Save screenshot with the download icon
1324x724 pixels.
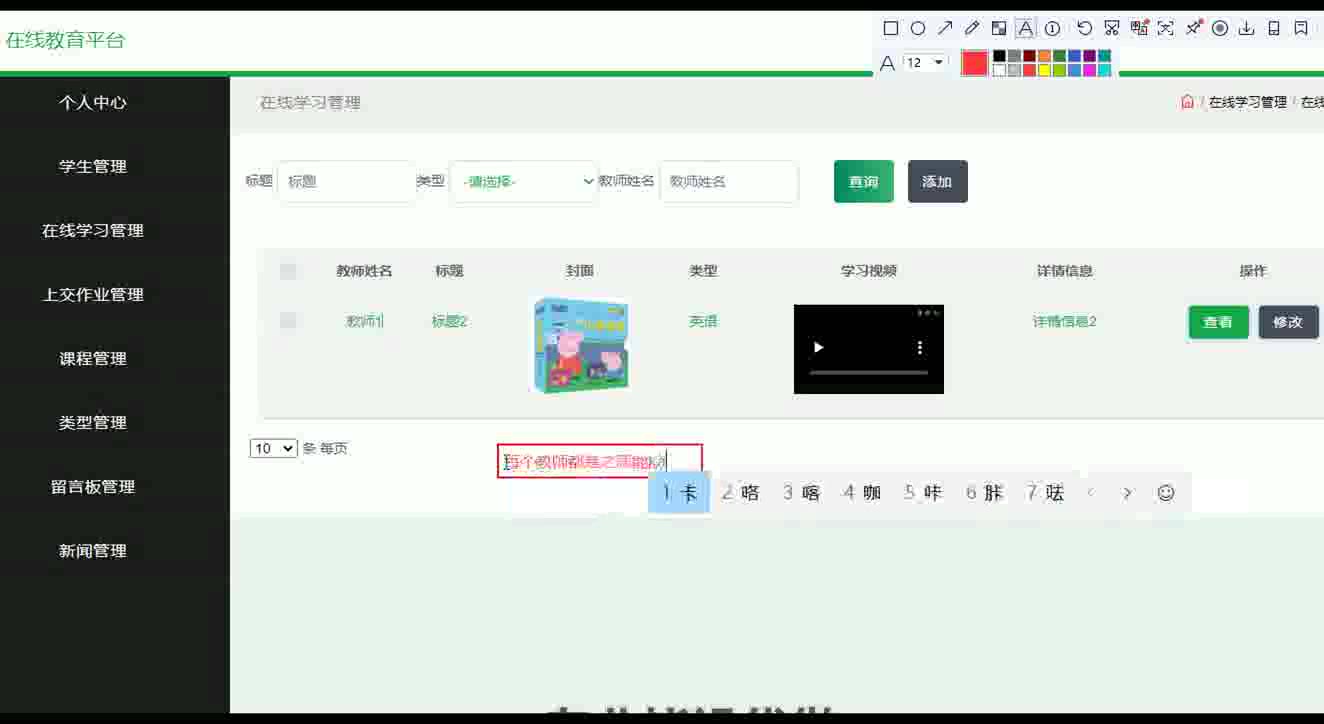point(1246,28)
